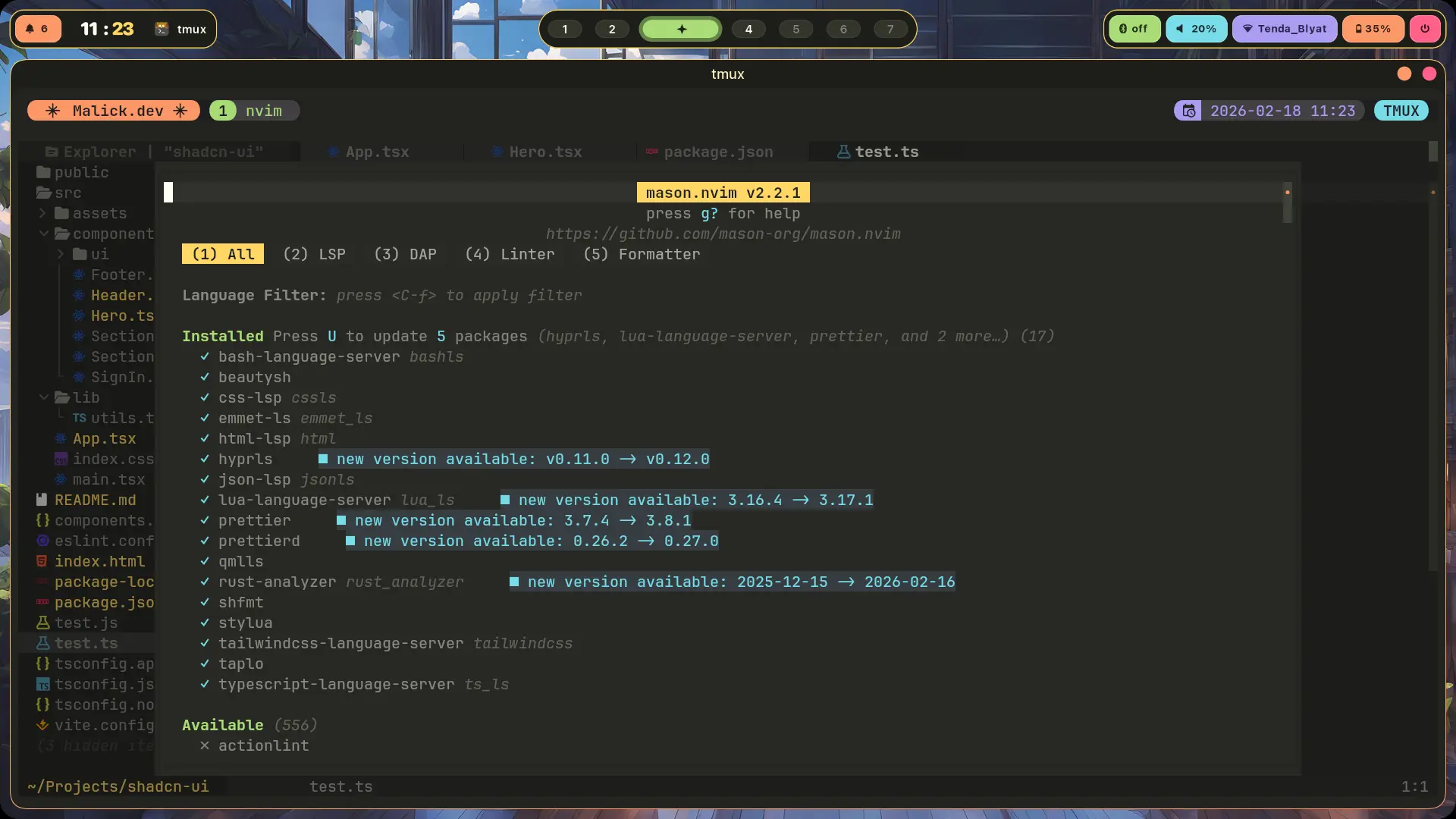This screenshot has height=819, width=1456.
Task: Select tmux window 1 nvim
Action: click(x=254, y=111)
